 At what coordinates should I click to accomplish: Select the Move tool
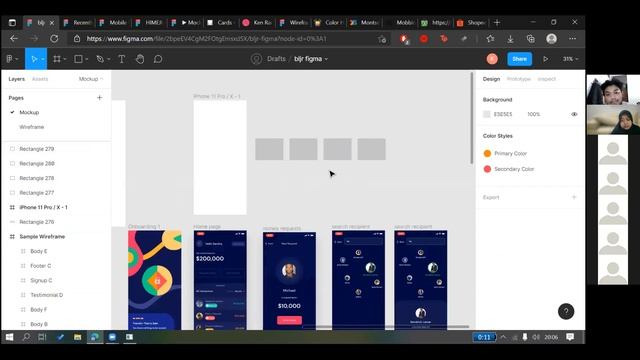pyautogui.click(x=34, y=59)
